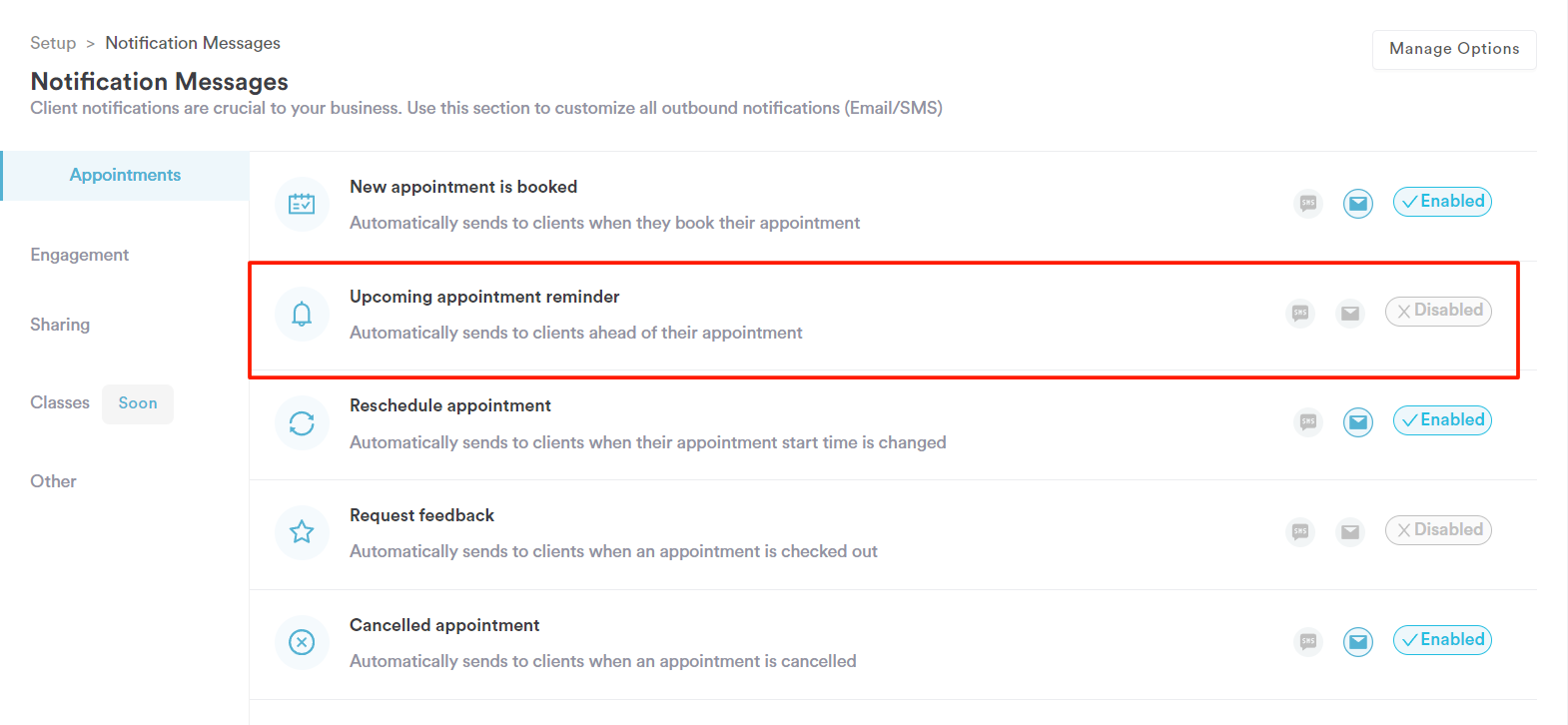
Task: Toggle Enabled status for New appointment is booked
Action: click(1442, 202)
